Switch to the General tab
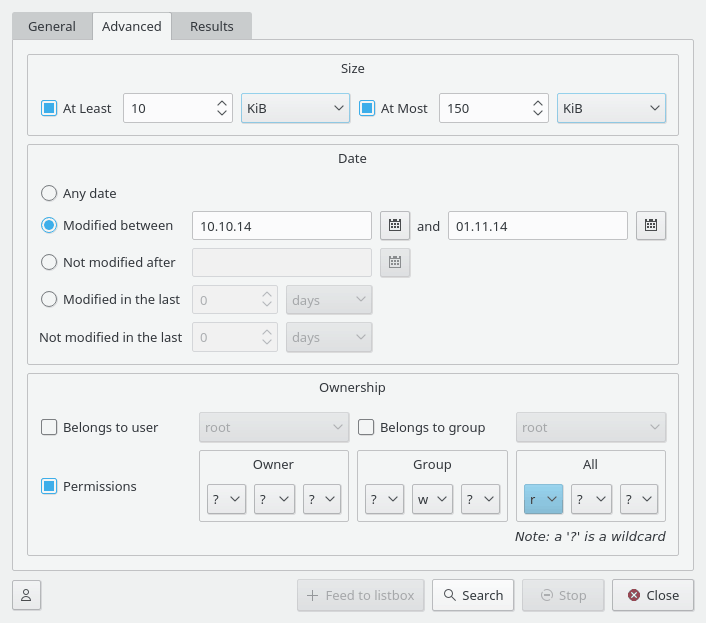706x623 pixels. tap(52, 26)
